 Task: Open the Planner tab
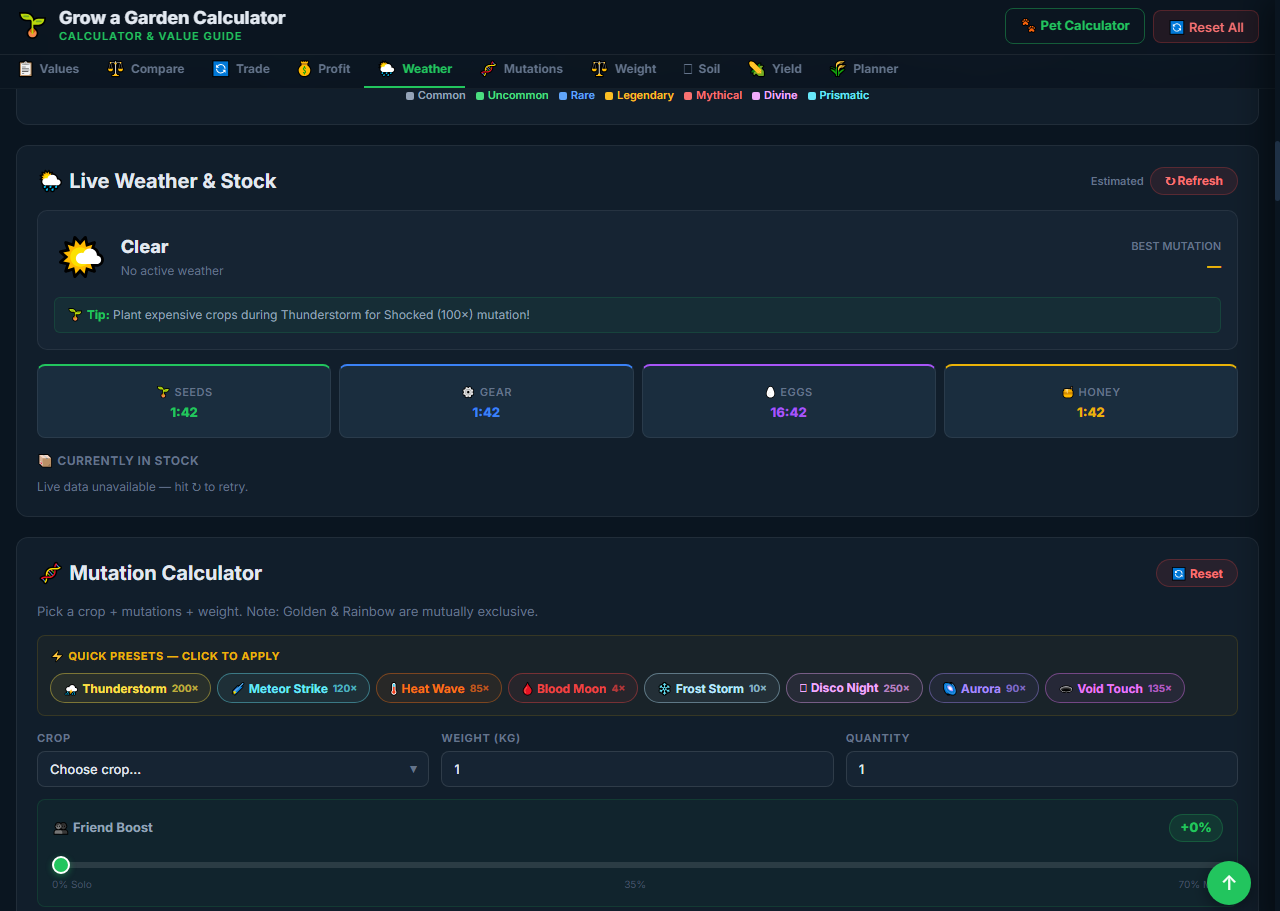[x=864, y=69]
